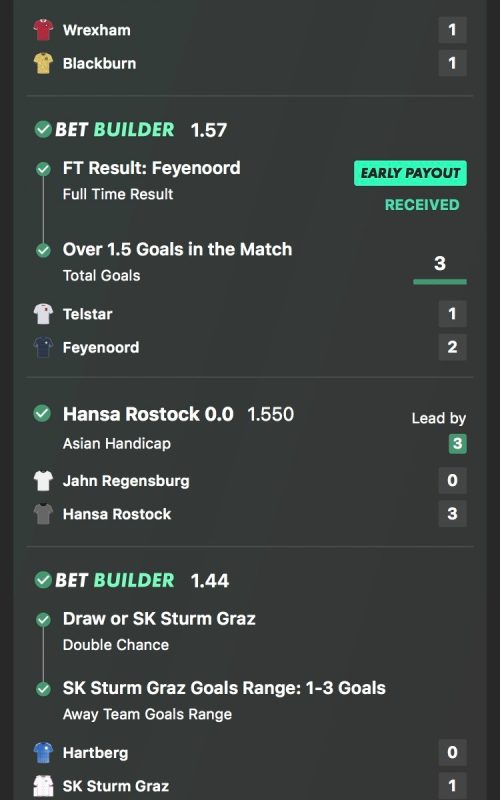This screenshot has width=500, height=800.
Task: Open the Over 1.5 Goals in the Match selection
Action: pos(178,249)
